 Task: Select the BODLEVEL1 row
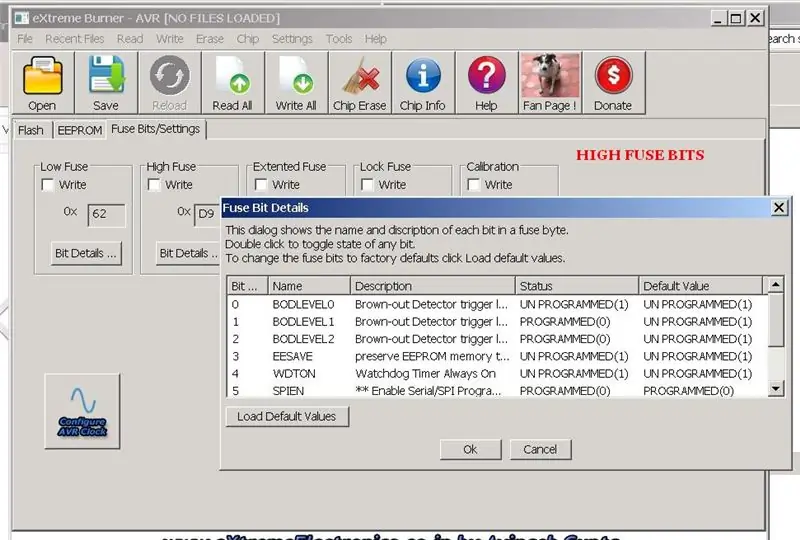(497, 322)
